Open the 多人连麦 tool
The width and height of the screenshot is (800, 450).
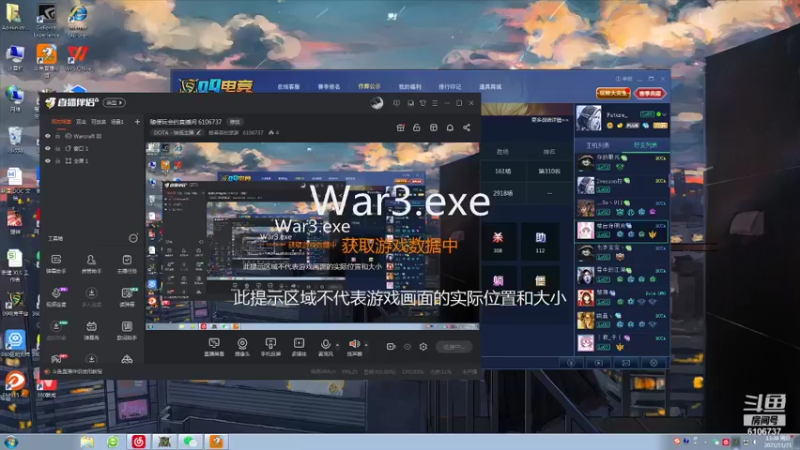[x=91, y=297]
